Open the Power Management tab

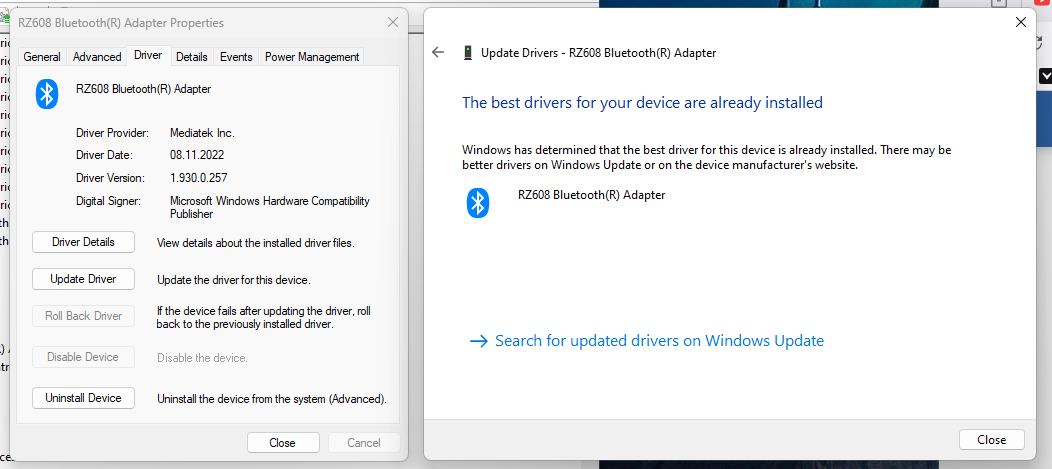(x=312, y=57)
